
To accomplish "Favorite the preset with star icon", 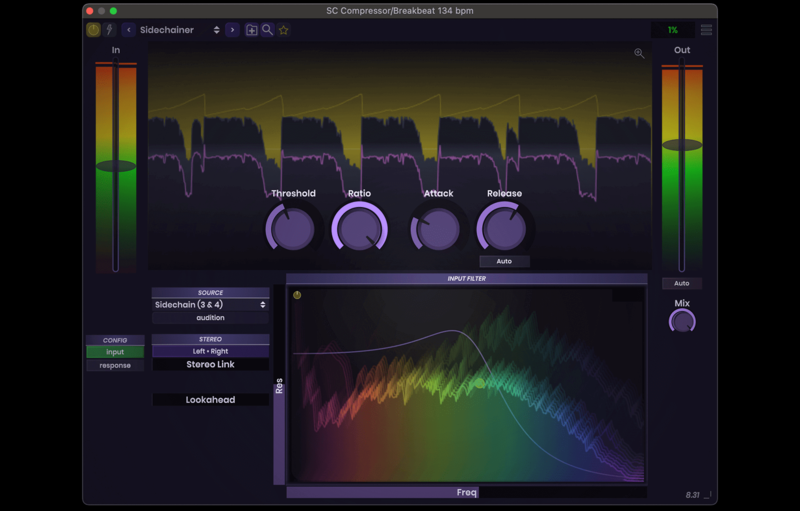I will [x=284, y=30].
